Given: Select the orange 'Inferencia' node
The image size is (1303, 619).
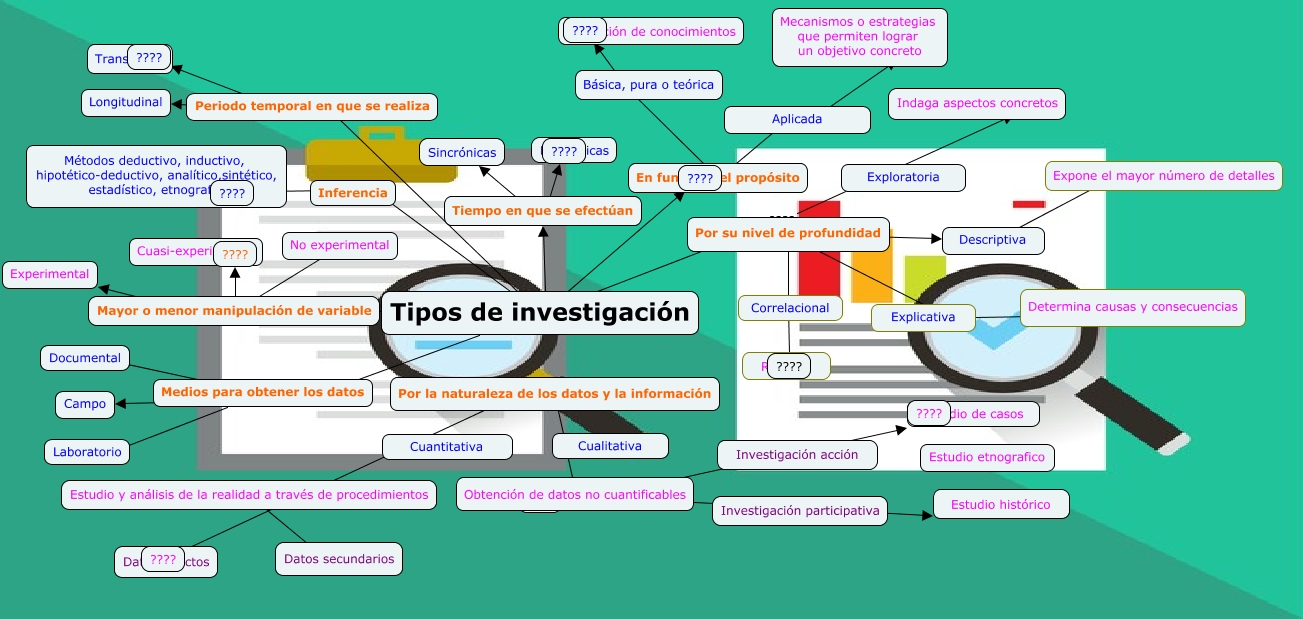Looking at the screenshot, I should [x=352, y=193].
